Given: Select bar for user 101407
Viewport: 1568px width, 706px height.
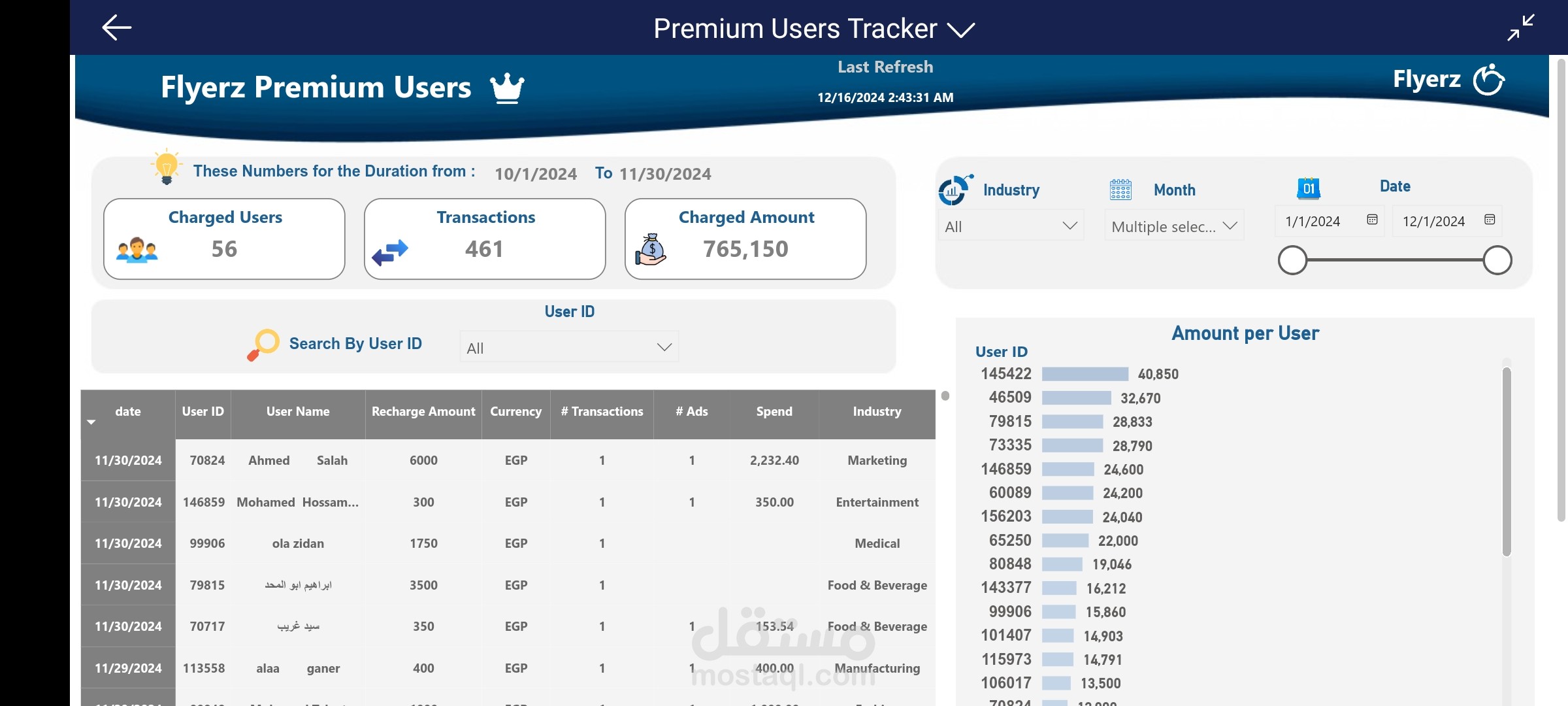Looking at the screenshot, I should [1058, 636].
